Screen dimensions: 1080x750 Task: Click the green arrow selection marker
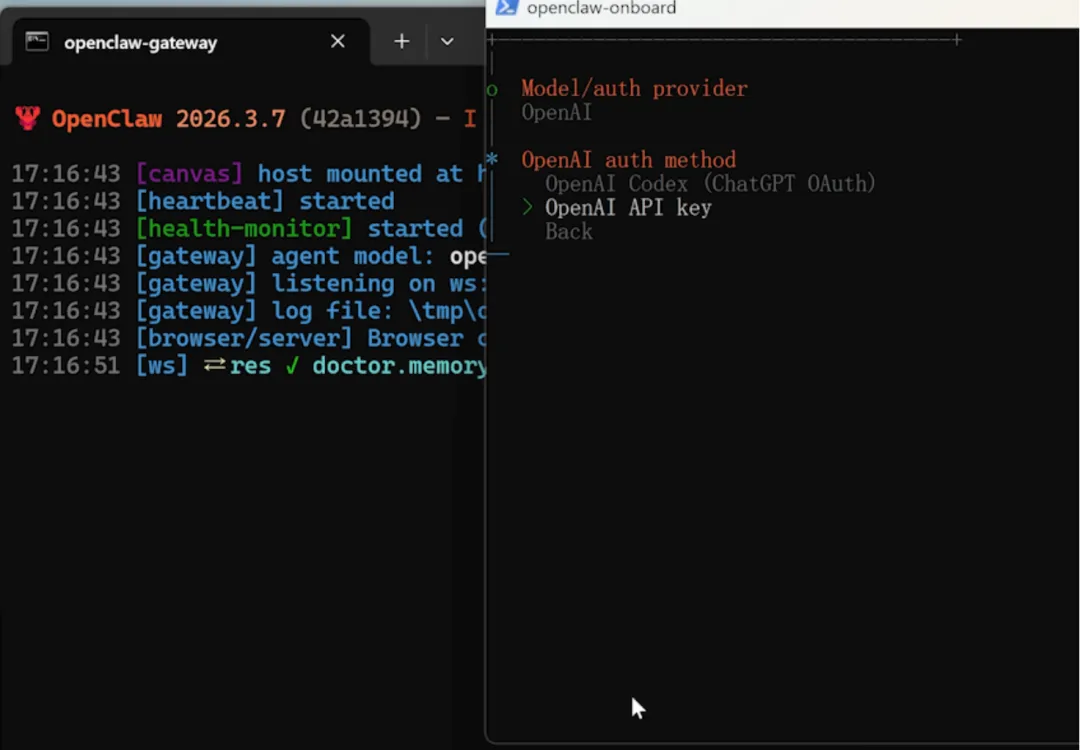[x=528, y=207]
